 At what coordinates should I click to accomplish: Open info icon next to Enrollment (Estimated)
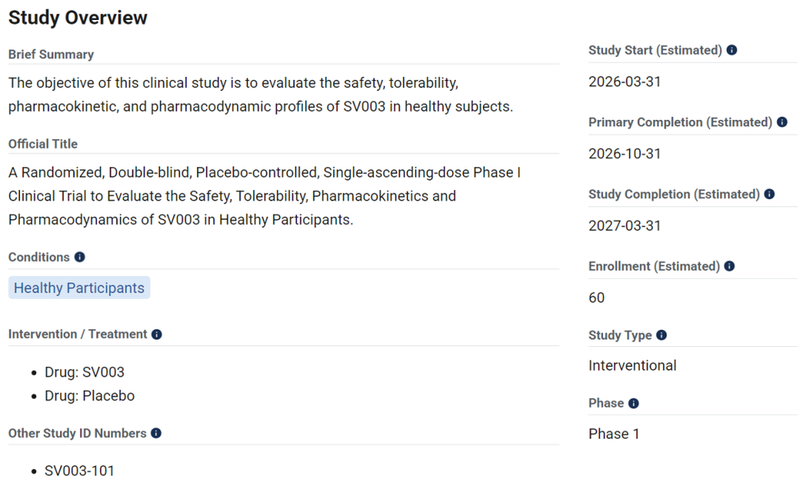click(x=730, y=266)
